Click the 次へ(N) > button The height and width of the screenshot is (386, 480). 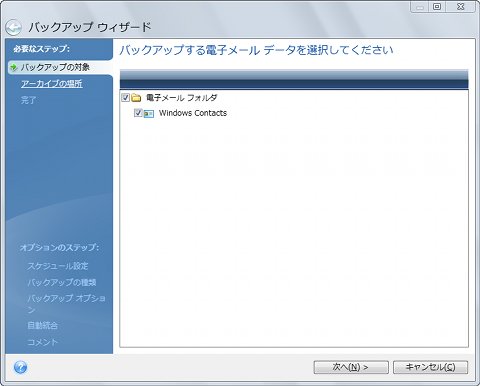click(x=351, y=367)
